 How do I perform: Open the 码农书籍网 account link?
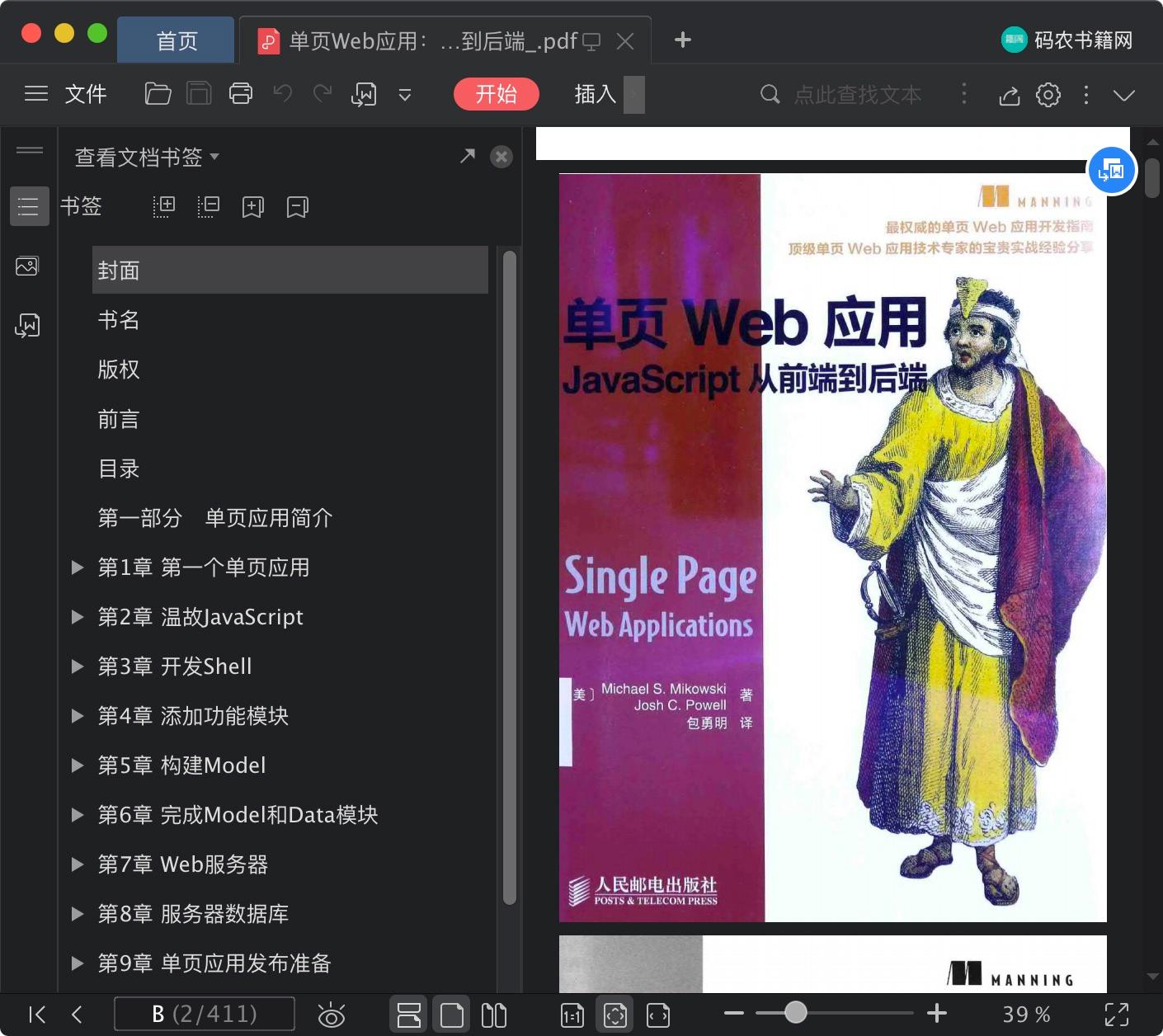[x=1067, y=40]
